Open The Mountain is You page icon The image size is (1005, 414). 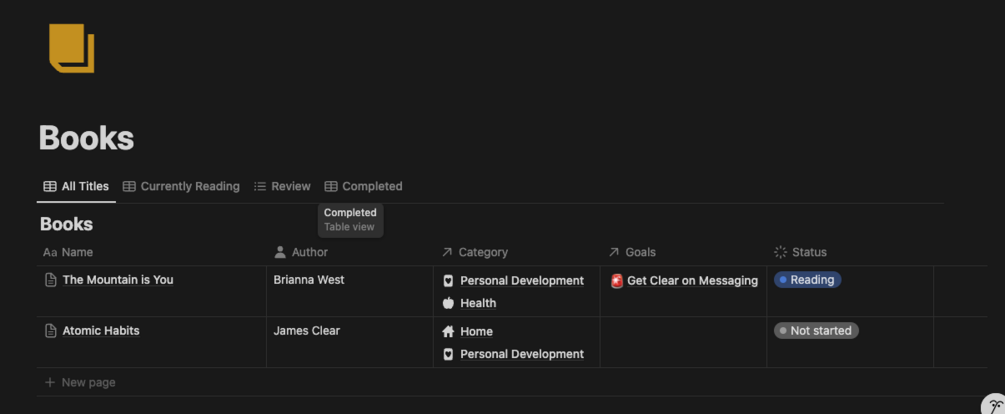point(50,280)
